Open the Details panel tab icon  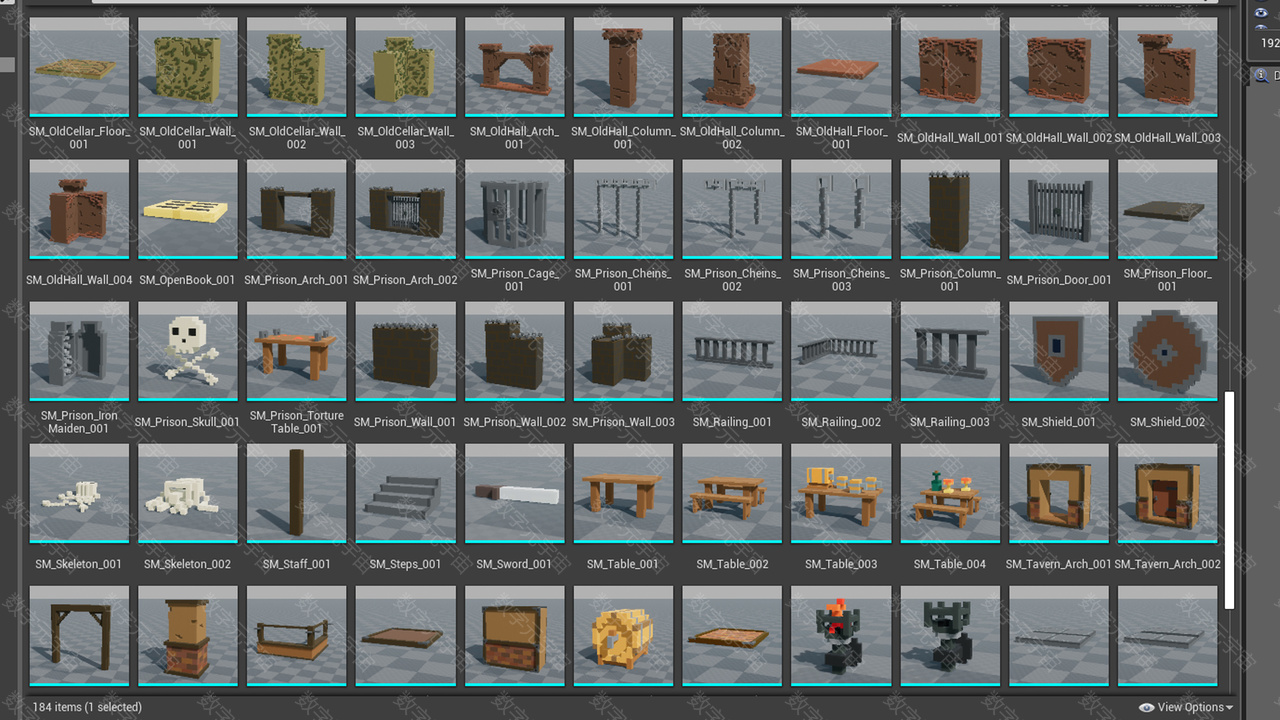tap(1261, 75)
